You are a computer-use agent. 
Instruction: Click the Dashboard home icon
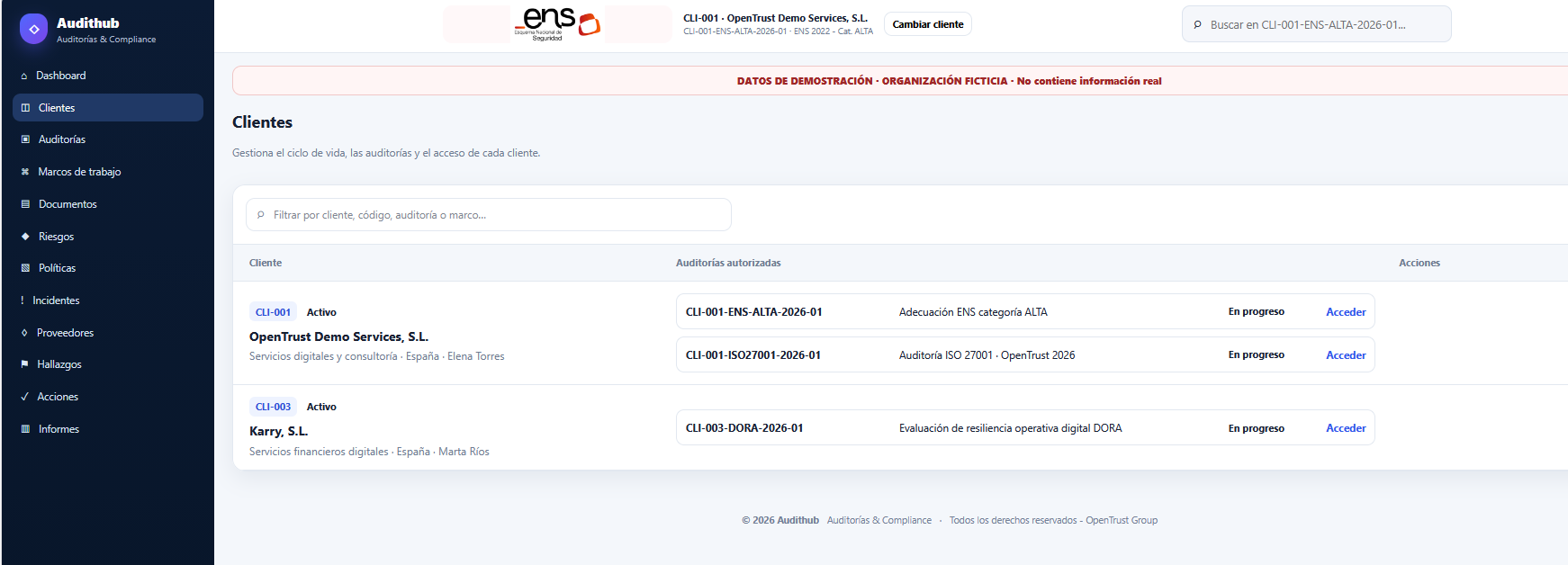[24, 76]
